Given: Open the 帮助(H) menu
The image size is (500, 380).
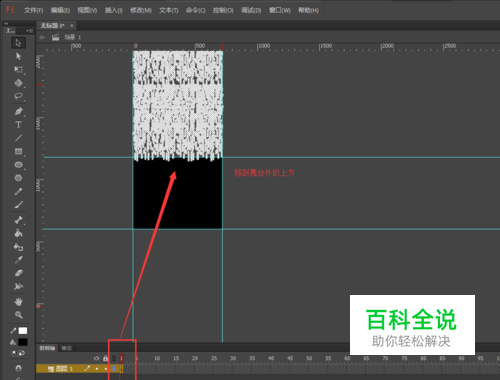Looking at the screenshot, I should (x=308, y=10).
